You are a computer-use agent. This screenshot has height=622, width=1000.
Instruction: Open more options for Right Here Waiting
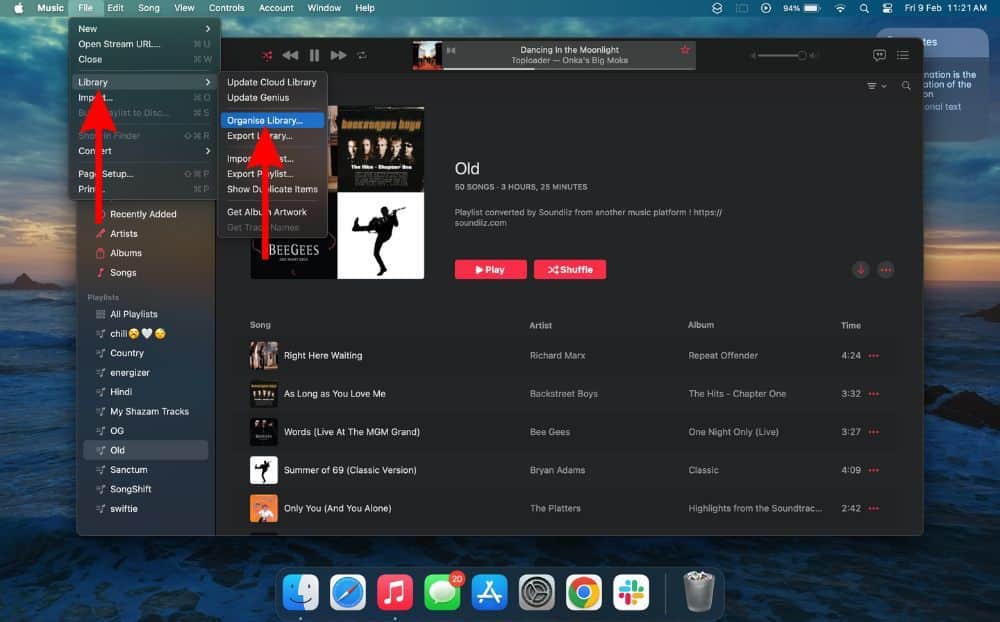click(874, 356)
